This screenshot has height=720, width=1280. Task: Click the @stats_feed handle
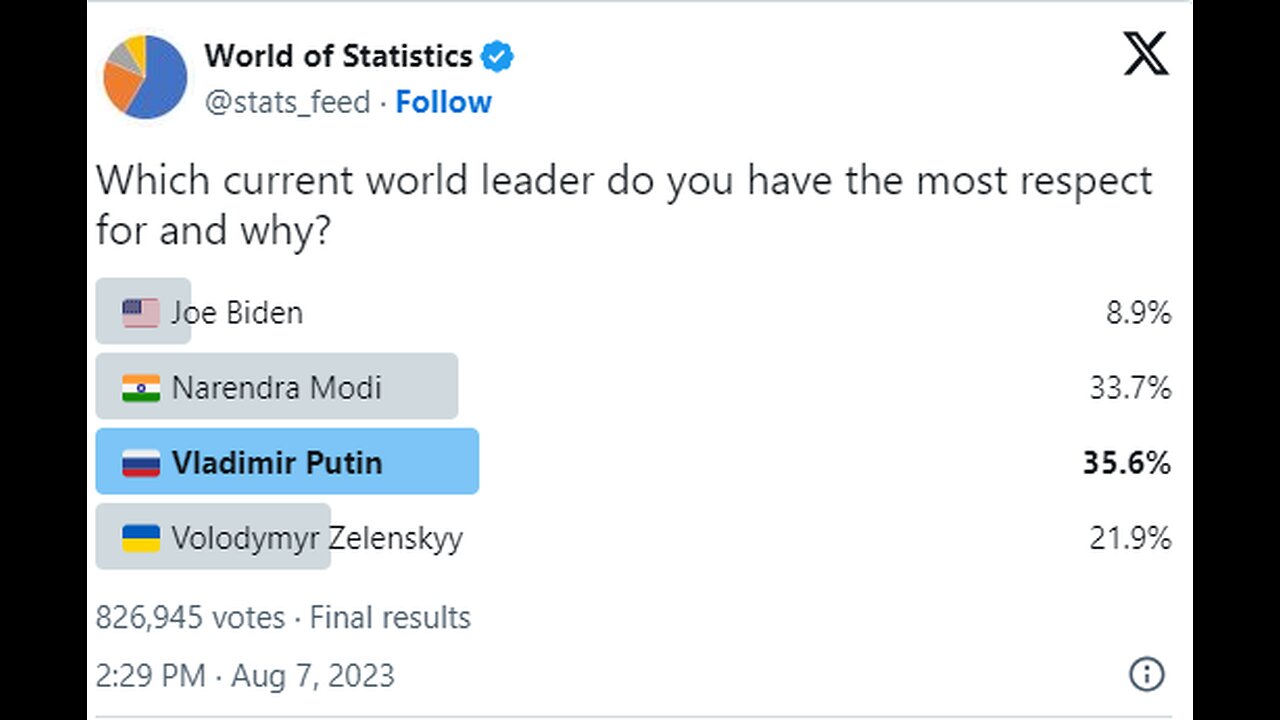287,102
